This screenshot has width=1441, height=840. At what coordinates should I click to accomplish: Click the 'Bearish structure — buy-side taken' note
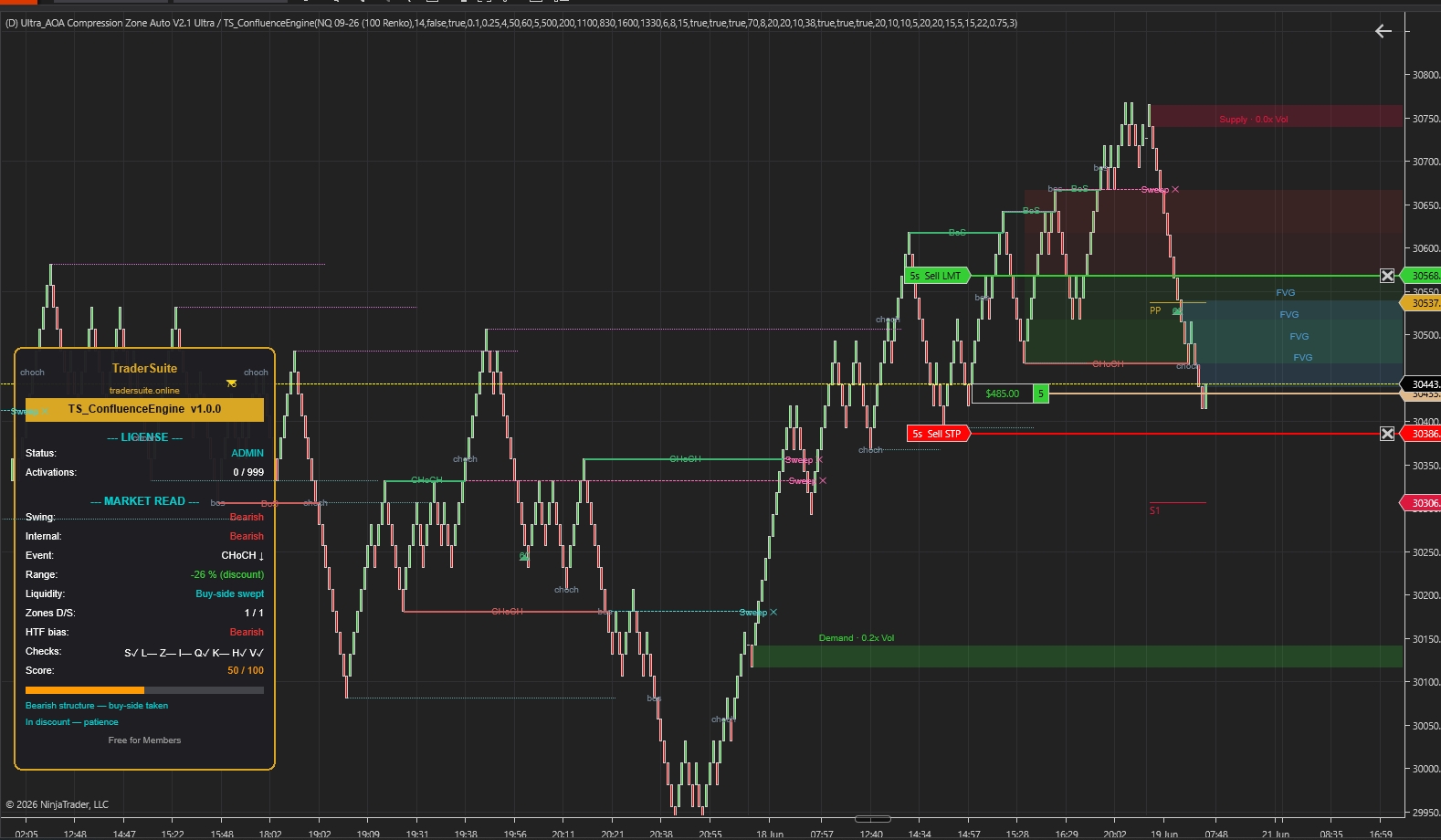97,706
